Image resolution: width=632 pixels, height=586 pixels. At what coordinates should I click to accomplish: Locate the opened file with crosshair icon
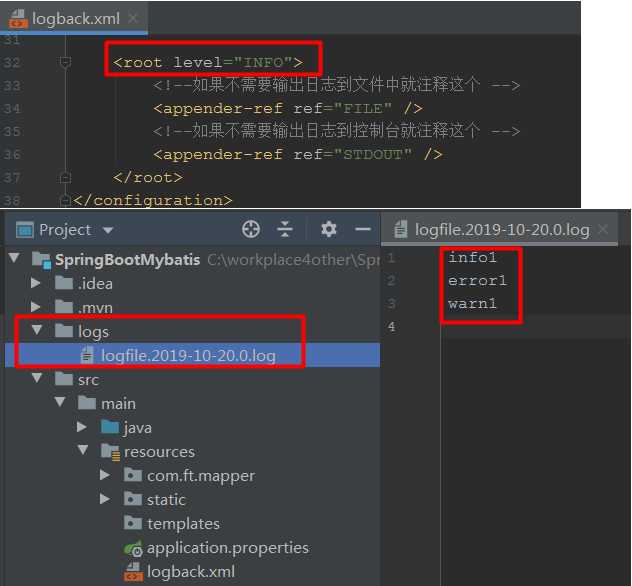pyautogui.click(x=251, y=229)
